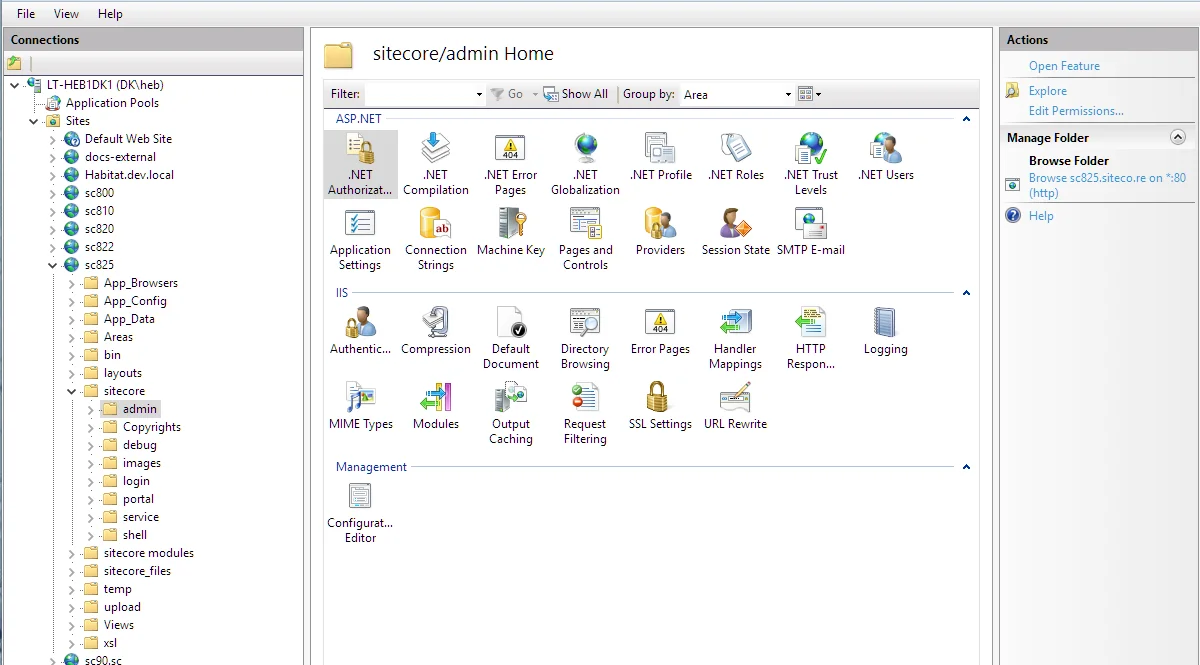1200x665 pixels.
Task: Select sitecore modules folder in tree
Action: [149, 553]
